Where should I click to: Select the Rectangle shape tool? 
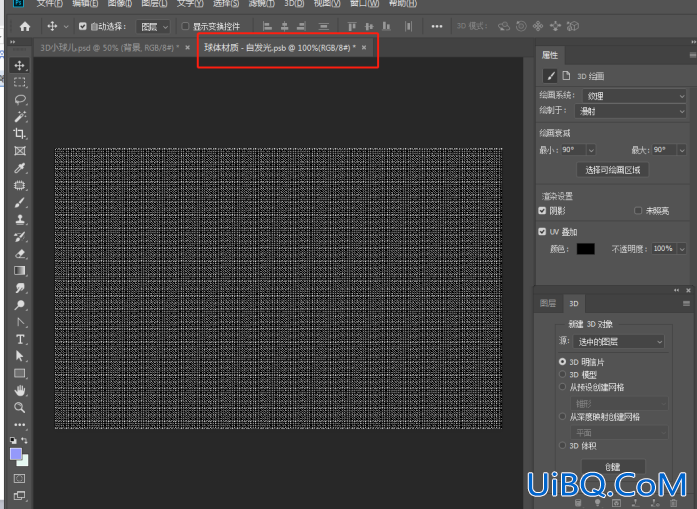20,373
